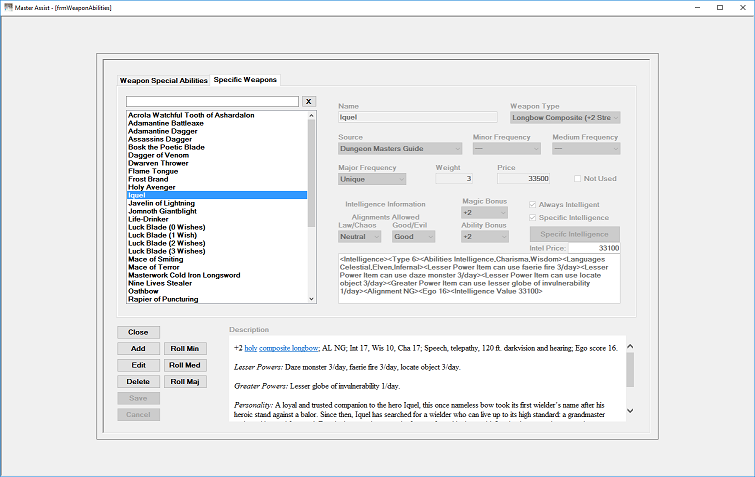The image size is (755, 477).
Task: Clear the search box with the X button
Action: (x=309, y=102)
